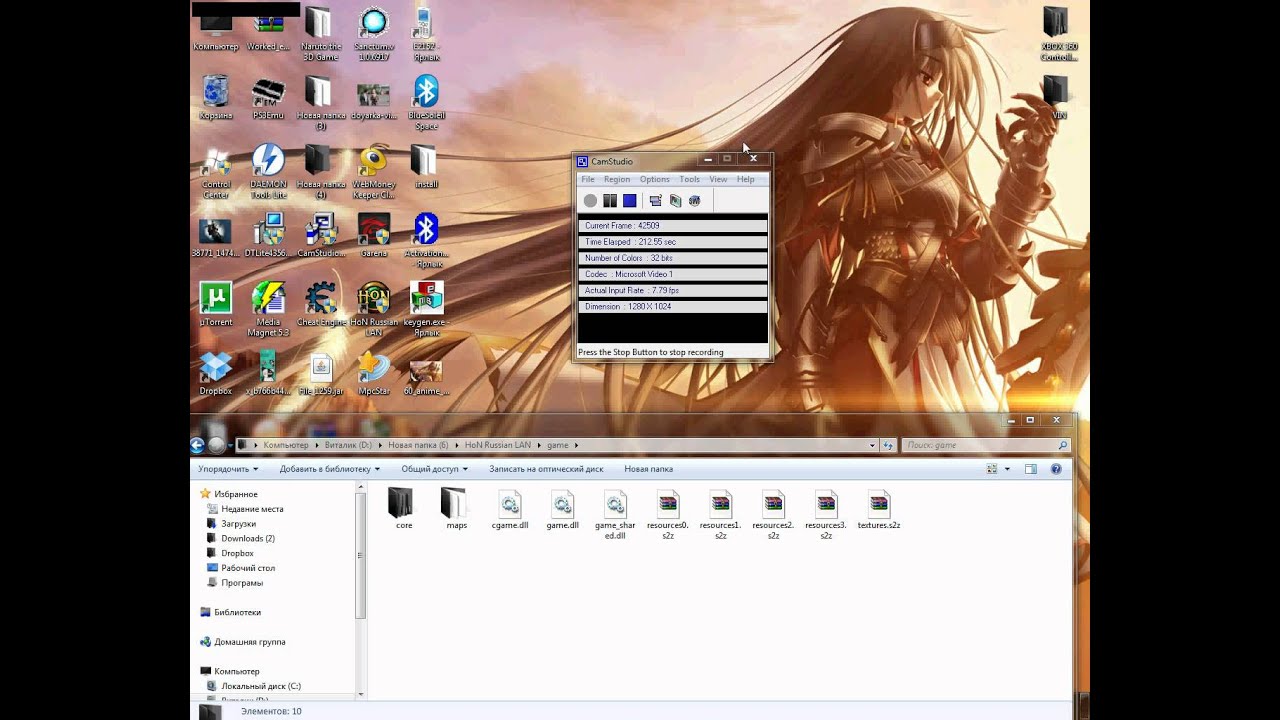Image resolution: width=1280 pixels, height=720 pixels.
Task: Pause the CamStudio recording
Action: [610, 201]
